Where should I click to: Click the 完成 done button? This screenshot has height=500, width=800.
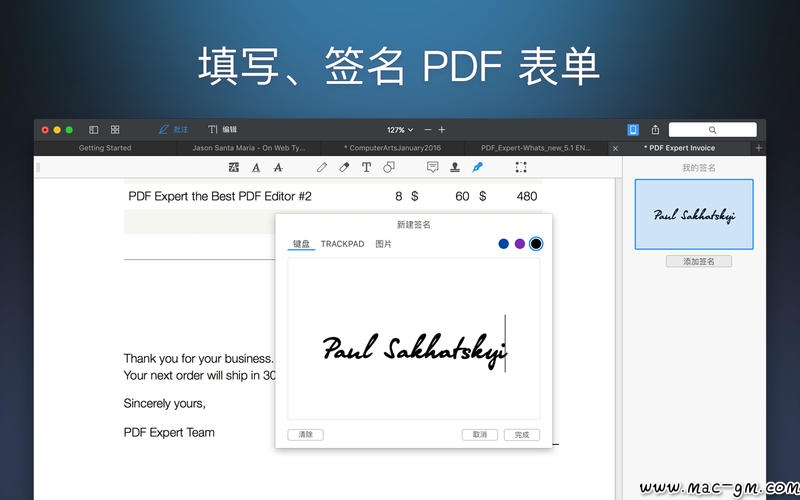(x=522, y=435)
